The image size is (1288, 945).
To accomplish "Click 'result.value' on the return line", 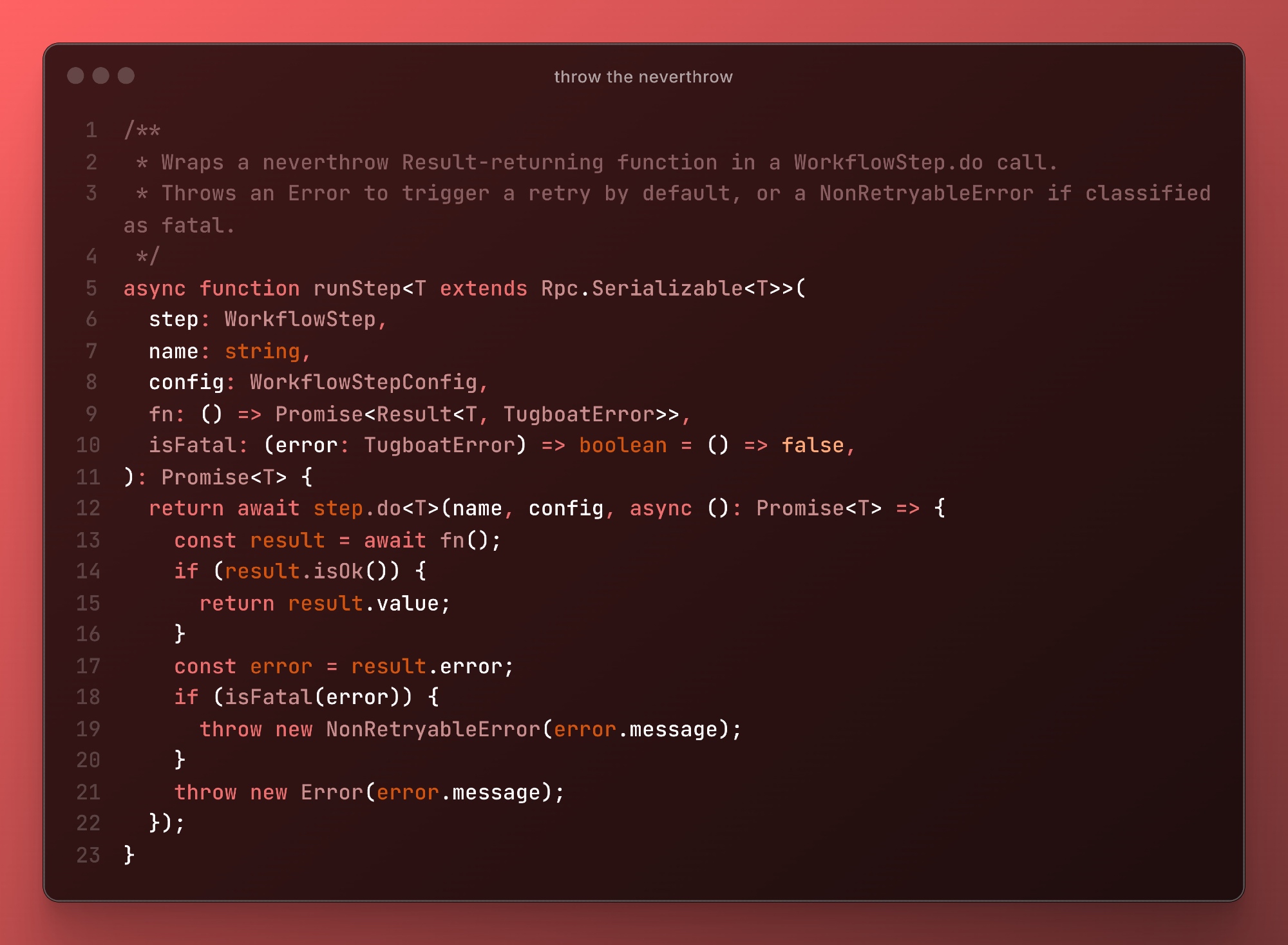I will point(363,603).
